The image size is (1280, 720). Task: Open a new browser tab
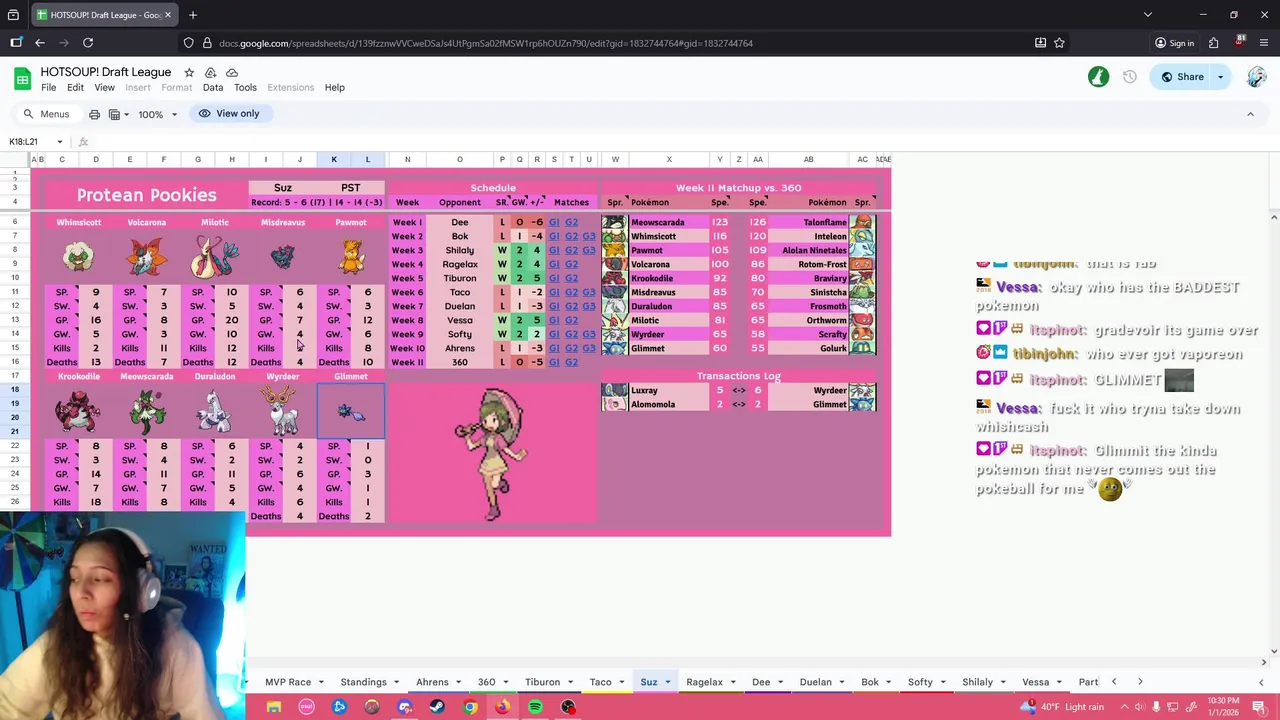pos(193,15)
